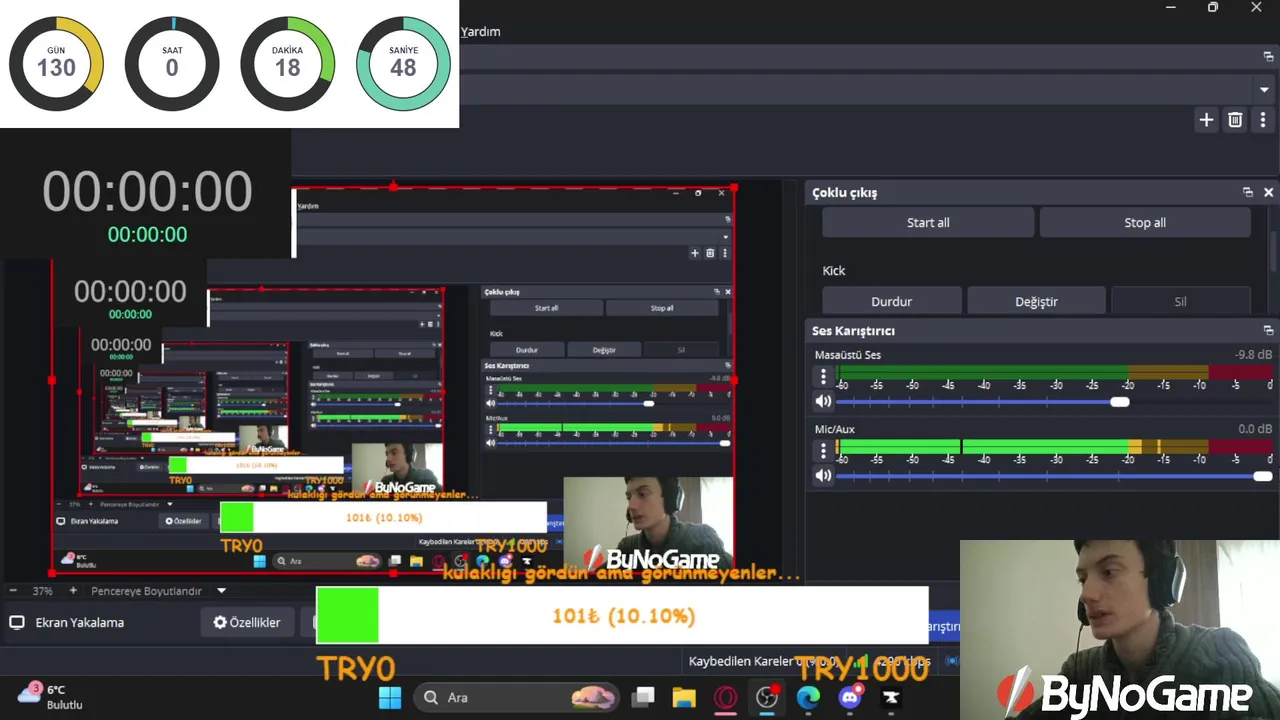The image size is (1280, 720).
Task: Close the Çoklu çıkış panel
Action: tap(1268, 192)
